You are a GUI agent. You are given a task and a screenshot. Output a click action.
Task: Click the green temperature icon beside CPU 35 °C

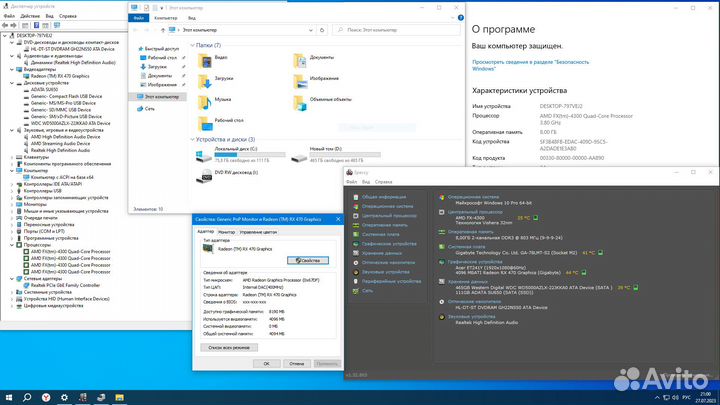coord(535,218)
